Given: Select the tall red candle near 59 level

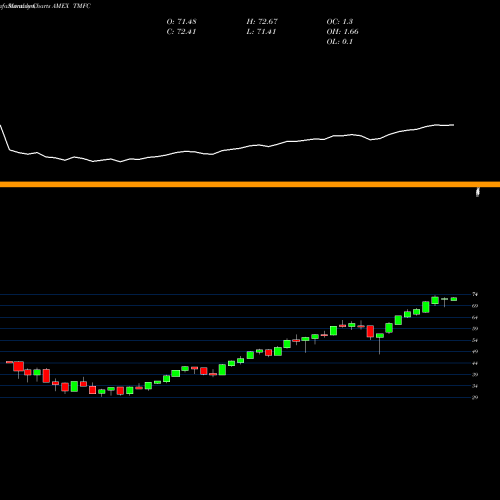Looking at the screenshot, I should (x=370, y=332).
